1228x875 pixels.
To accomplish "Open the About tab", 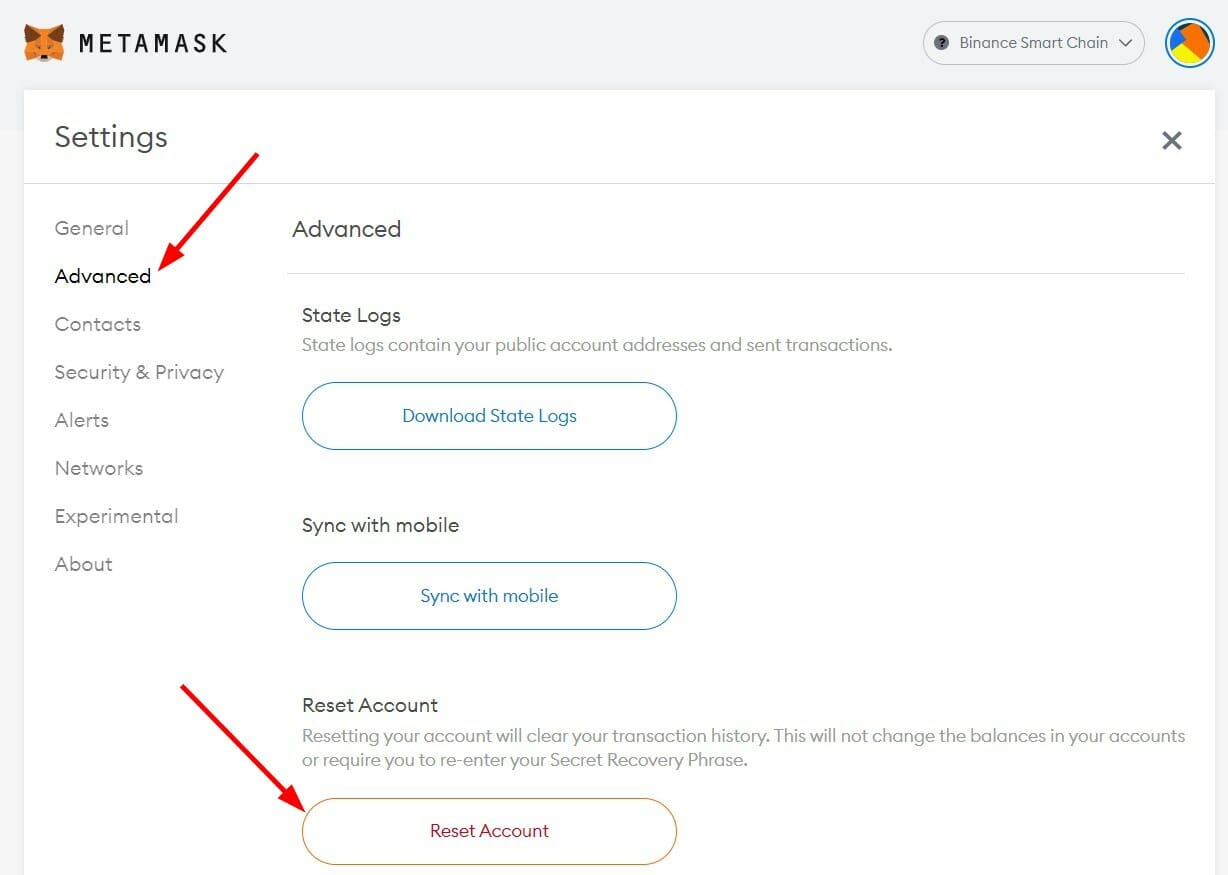I will (x=84, y=564).
